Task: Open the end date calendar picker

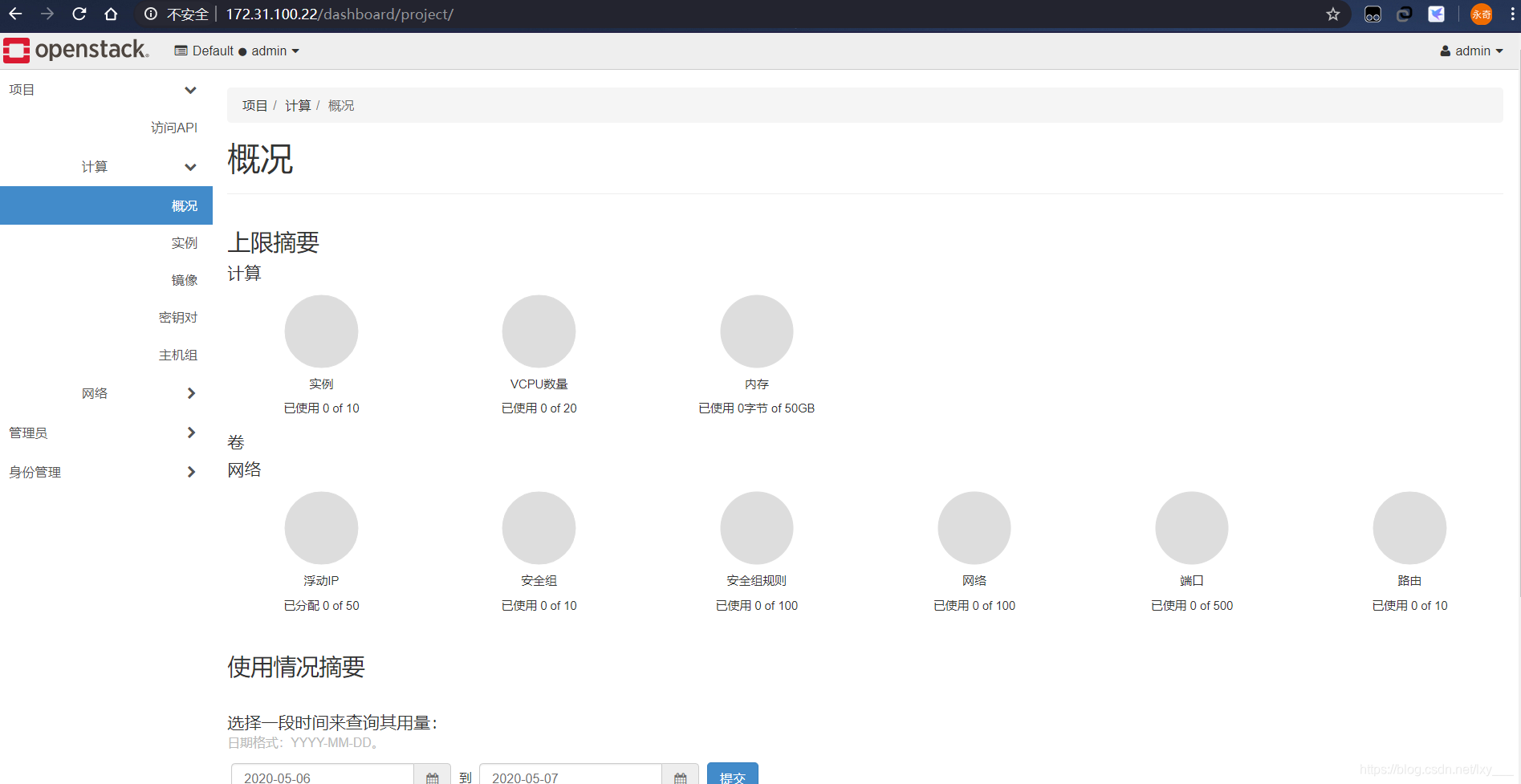Action: [x=680, y=778]
